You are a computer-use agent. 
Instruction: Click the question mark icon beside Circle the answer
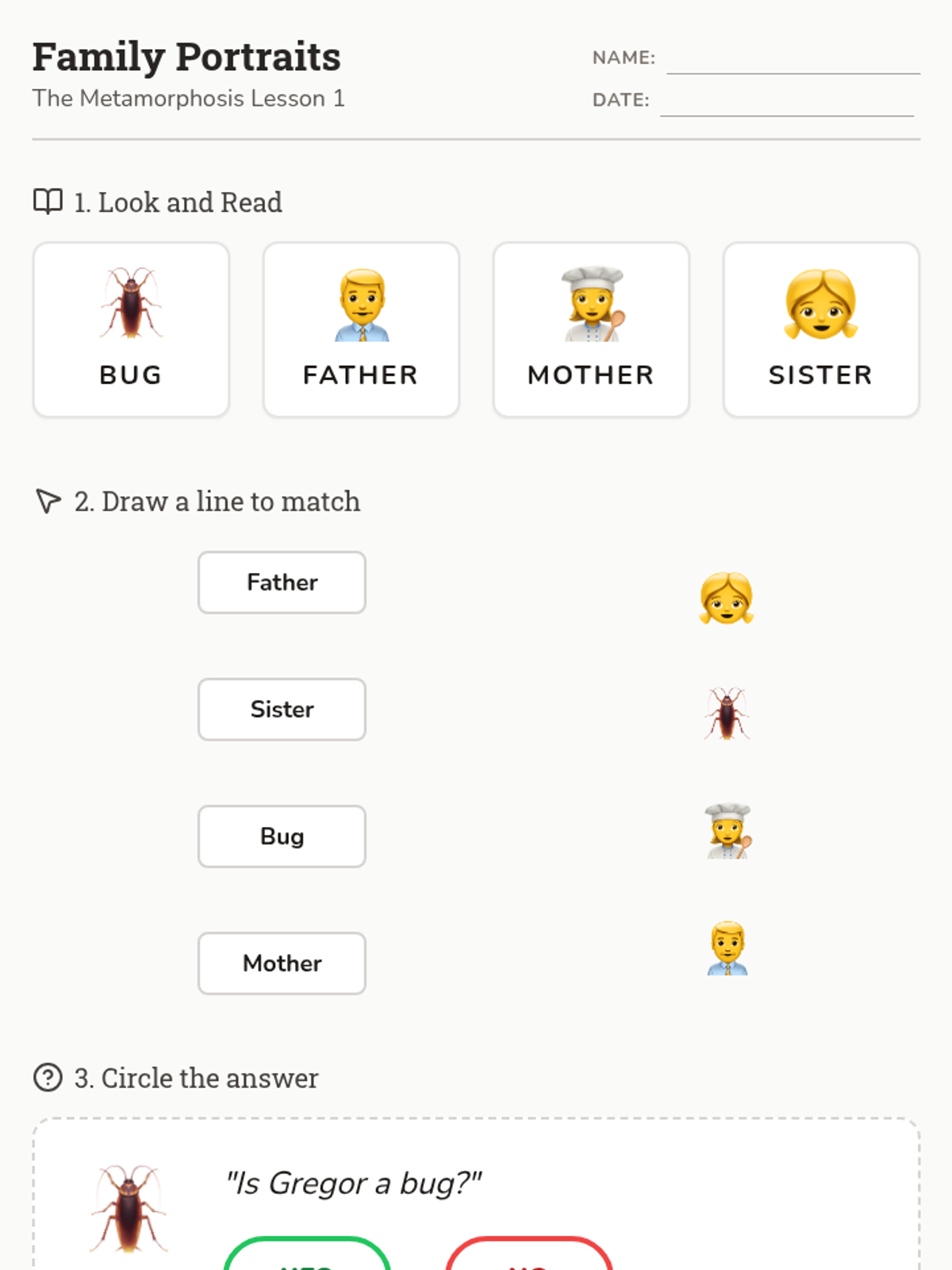pyautogui.click(x=48, y=1077)
